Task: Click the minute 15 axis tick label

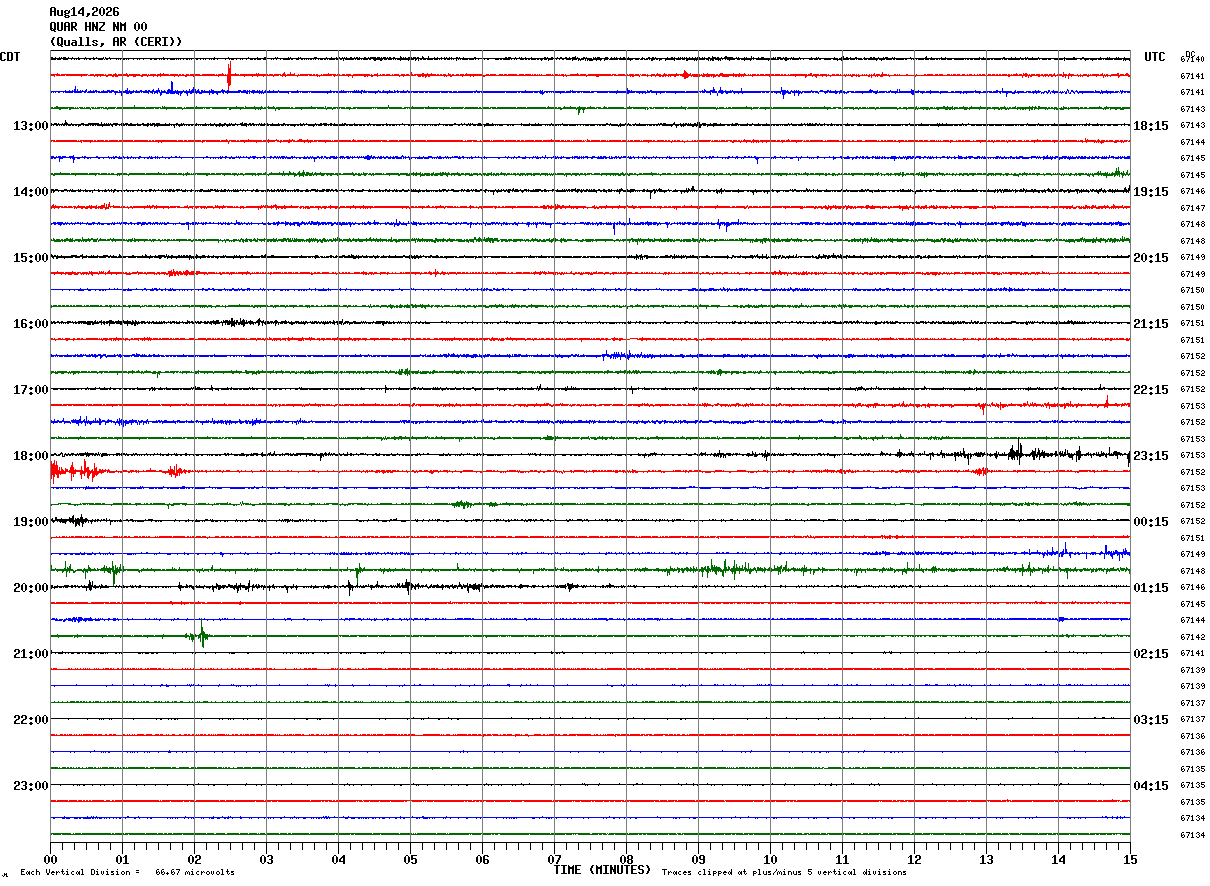Action: (1130, 859)
